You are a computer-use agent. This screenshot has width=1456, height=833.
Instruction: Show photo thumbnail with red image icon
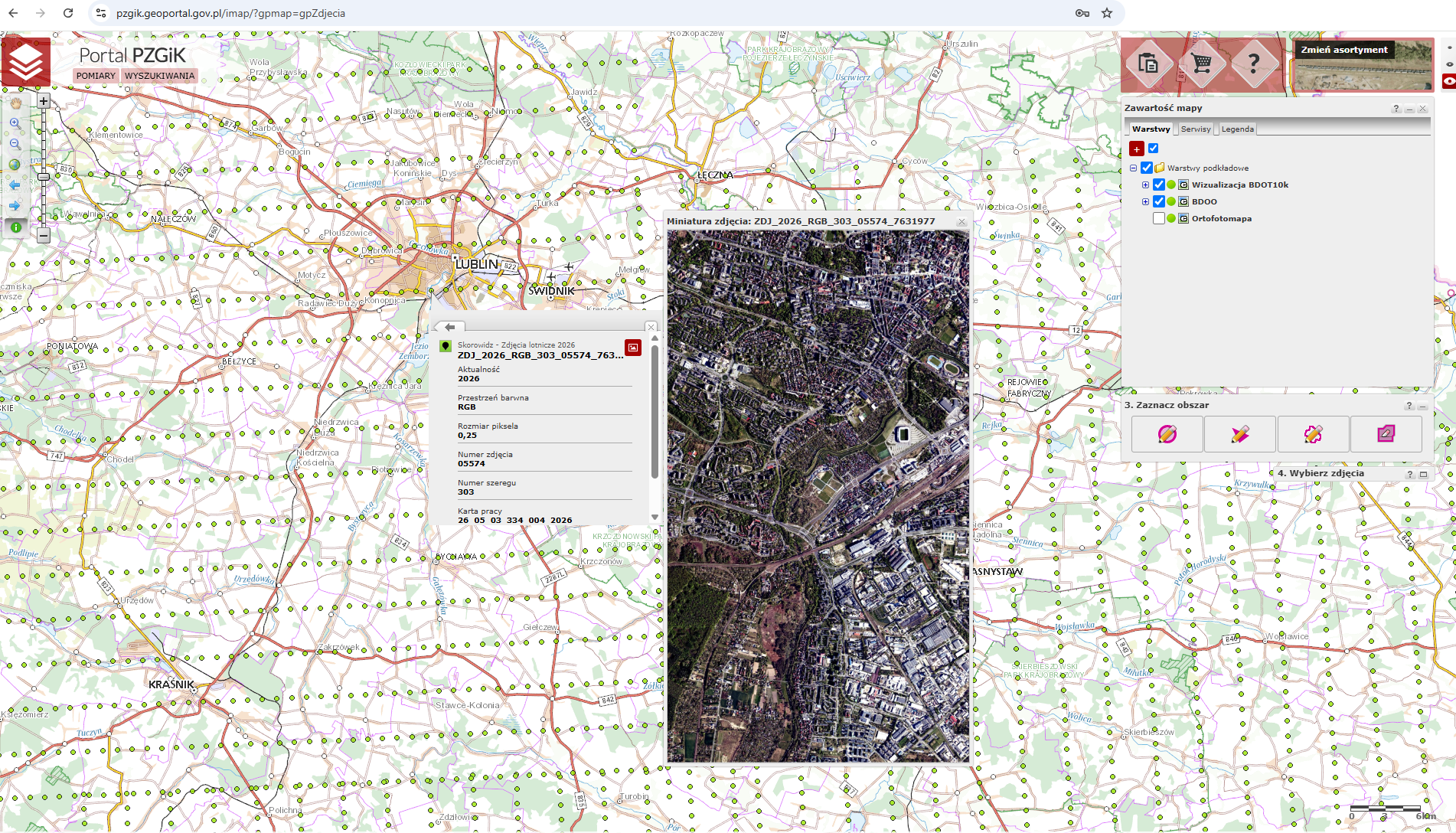coord(633,348)
